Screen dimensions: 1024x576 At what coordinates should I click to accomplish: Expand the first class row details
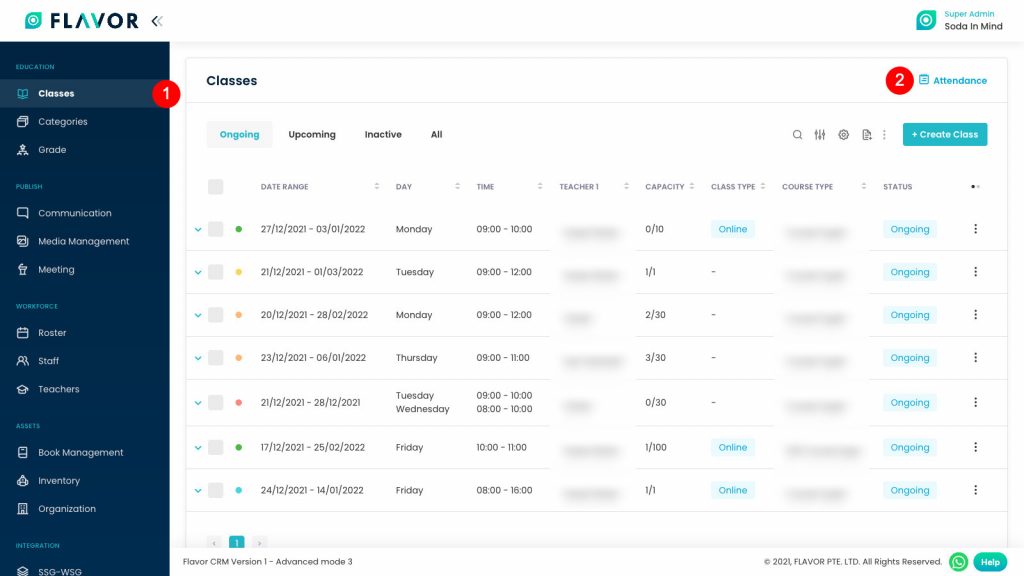click(196, 228)
